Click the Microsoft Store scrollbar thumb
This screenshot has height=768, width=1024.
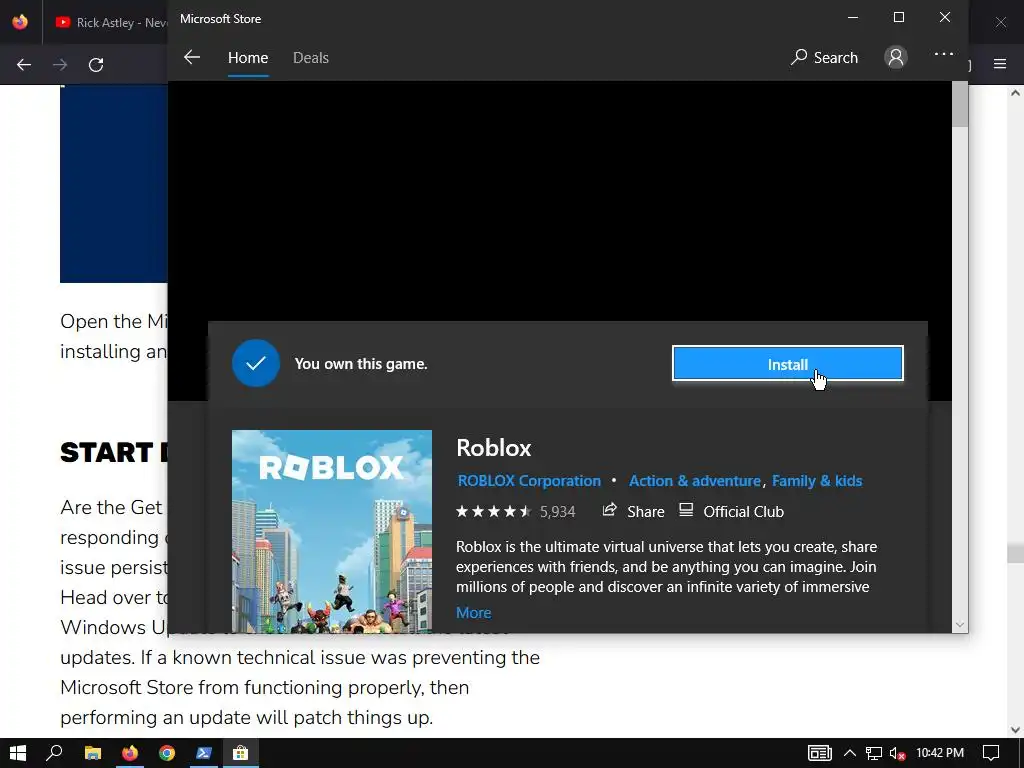959,104
